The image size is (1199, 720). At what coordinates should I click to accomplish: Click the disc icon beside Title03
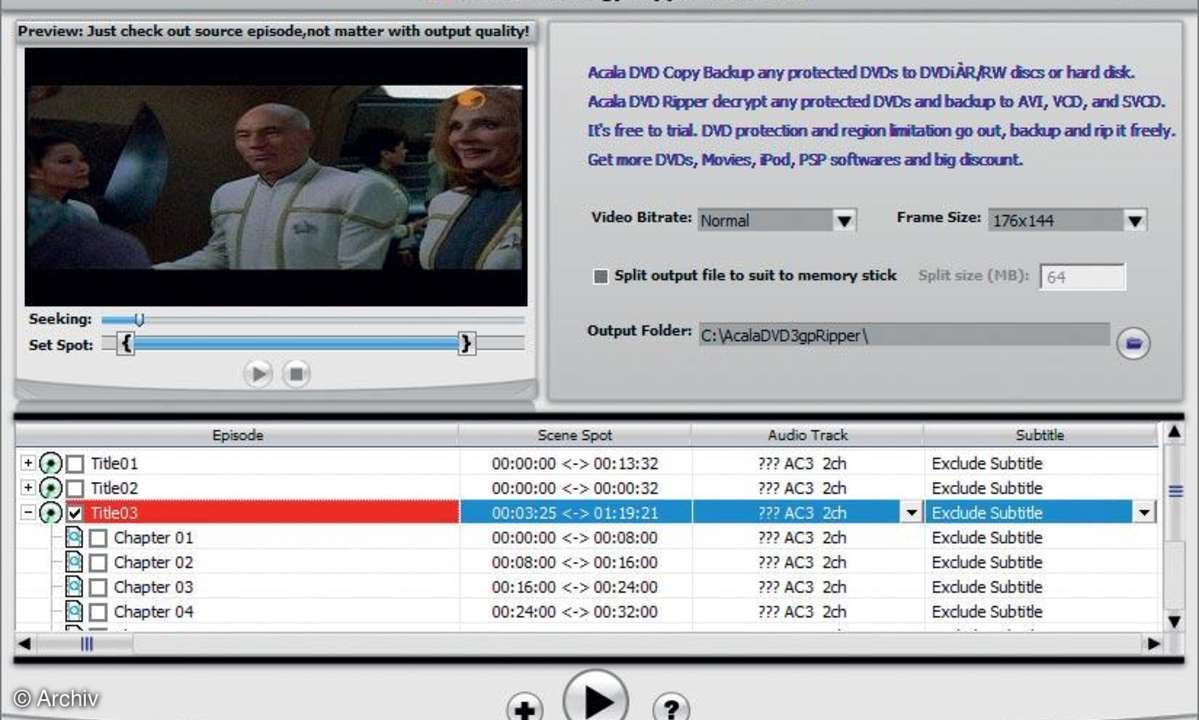pyautogui.click(x=50, y=512)
